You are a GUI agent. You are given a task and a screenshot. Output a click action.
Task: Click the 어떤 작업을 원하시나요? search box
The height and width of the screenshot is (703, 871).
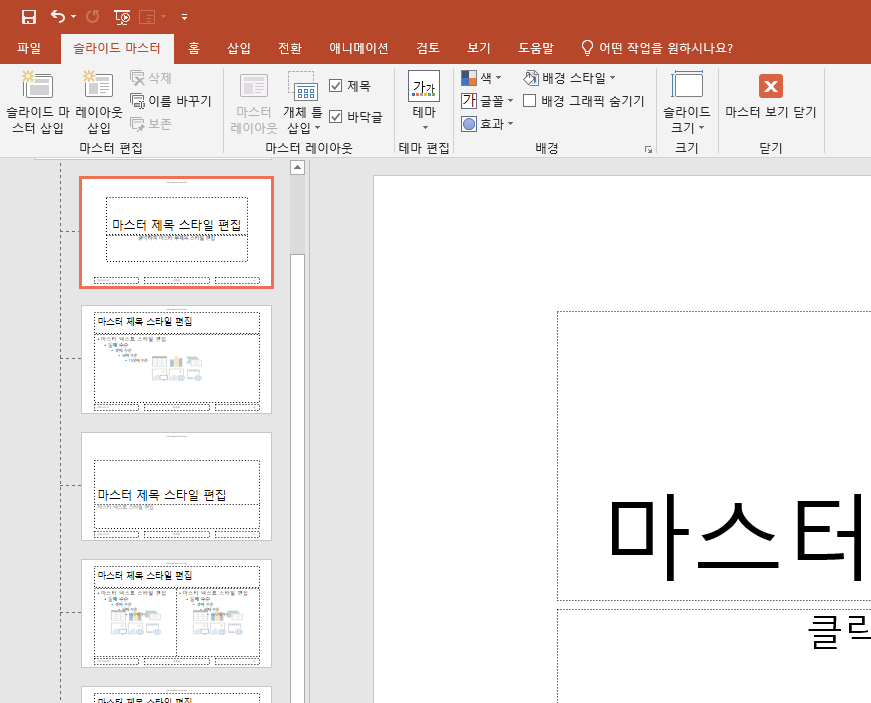(666, 48)
